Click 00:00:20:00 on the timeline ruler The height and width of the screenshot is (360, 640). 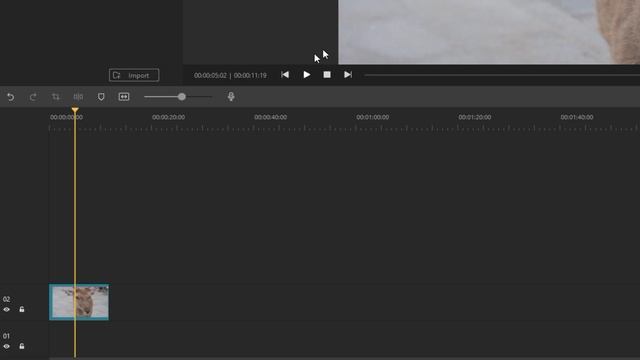pos(169,117)
